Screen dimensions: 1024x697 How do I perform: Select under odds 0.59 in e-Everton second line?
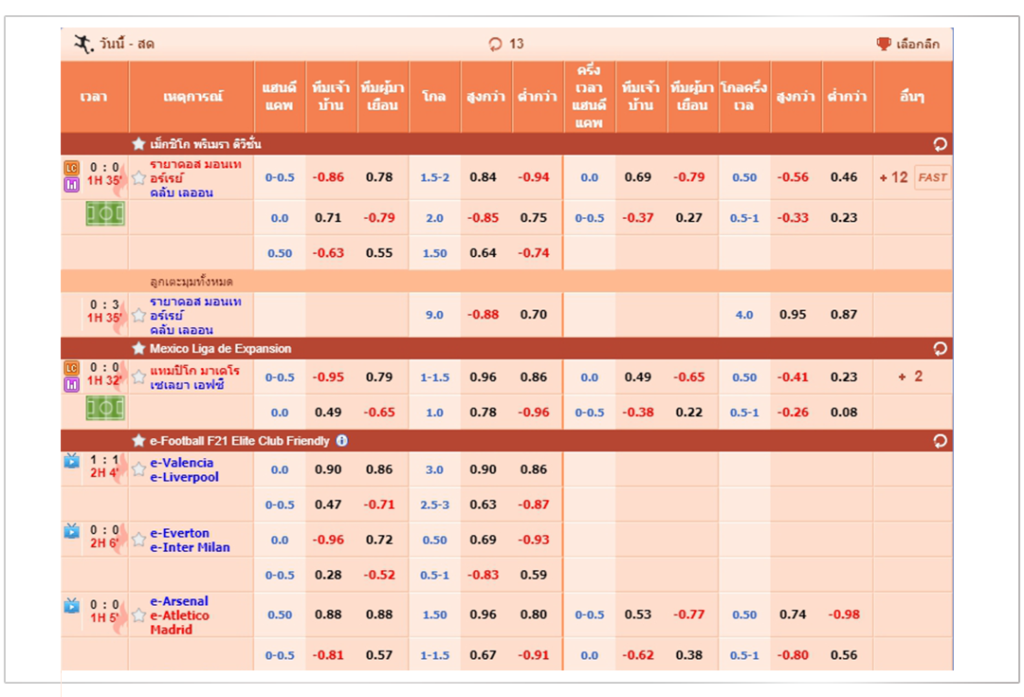pyautogui.click(x=534, y=575)
